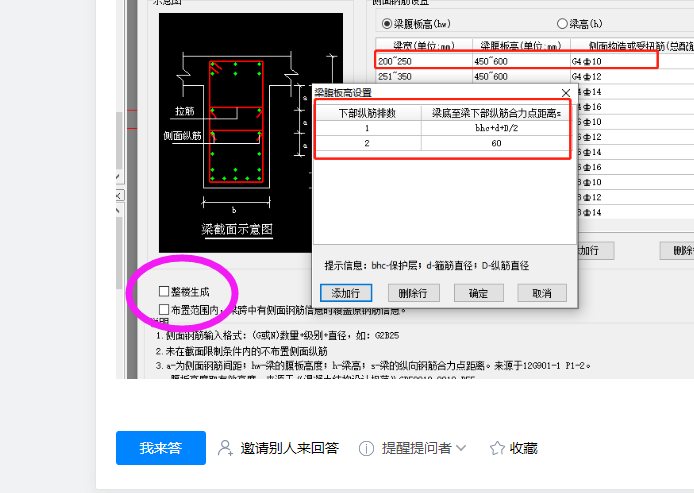Click the 梁腹板高 column header
694x493 pixels.
click(521, 46)
